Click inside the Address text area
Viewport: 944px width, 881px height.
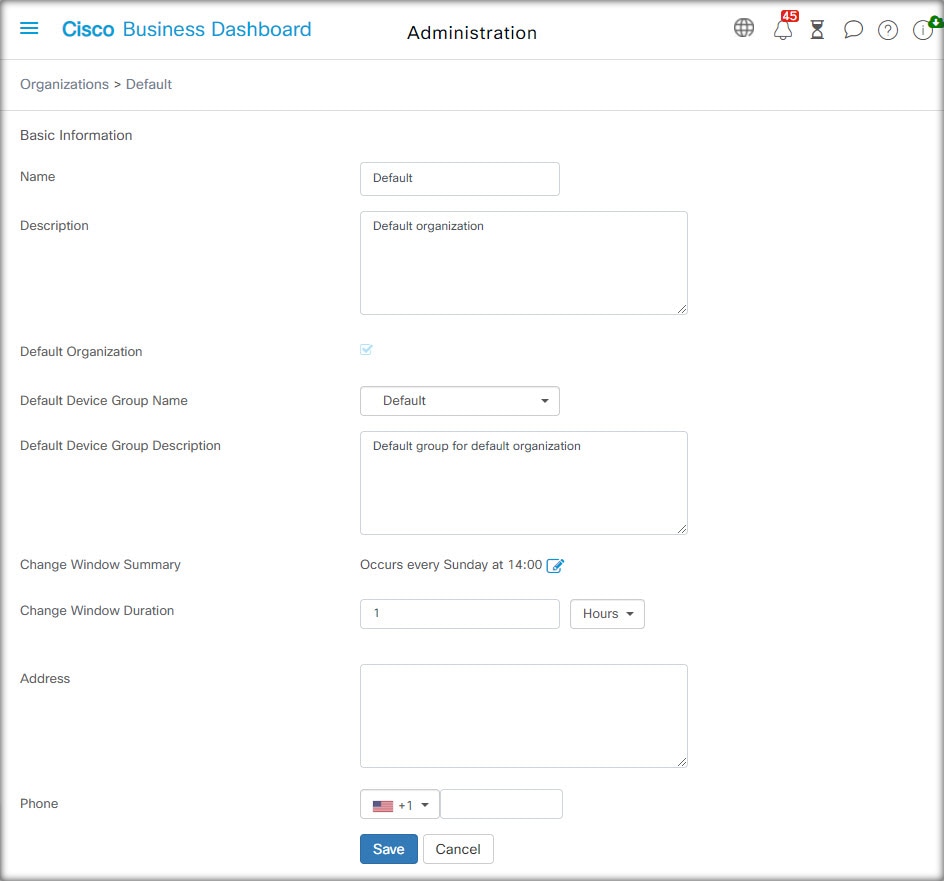[x=523, y=716]
